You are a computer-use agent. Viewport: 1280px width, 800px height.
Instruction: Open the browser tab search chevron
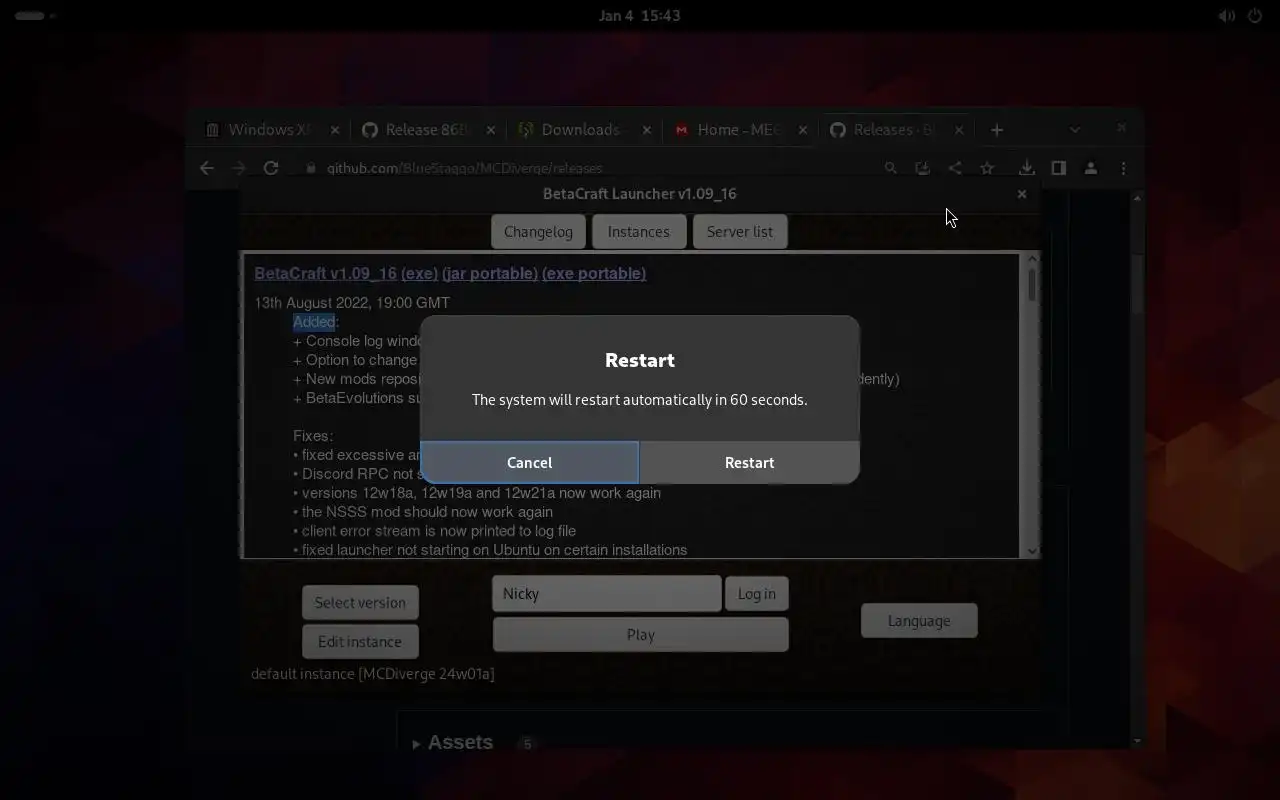tap(1075, 129)
